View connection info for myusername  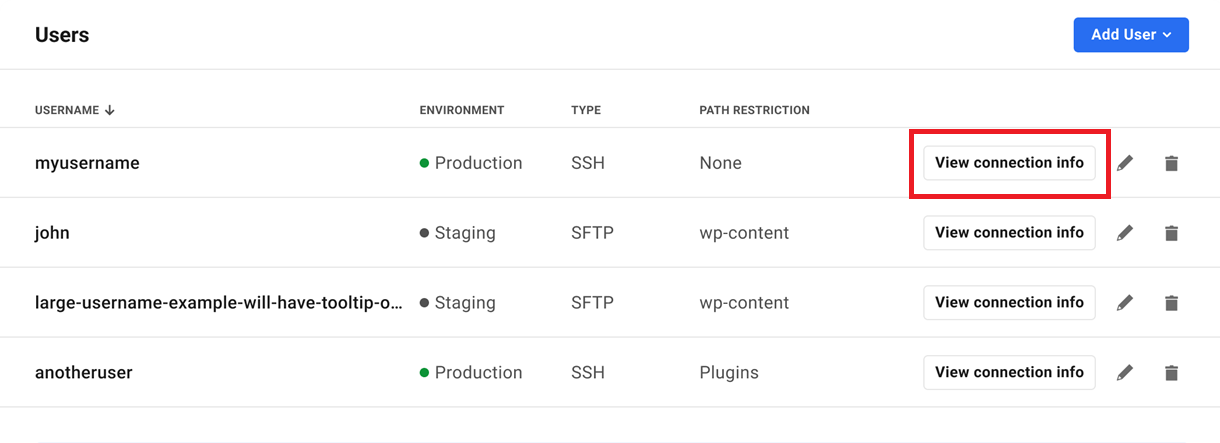point(1009,163)
